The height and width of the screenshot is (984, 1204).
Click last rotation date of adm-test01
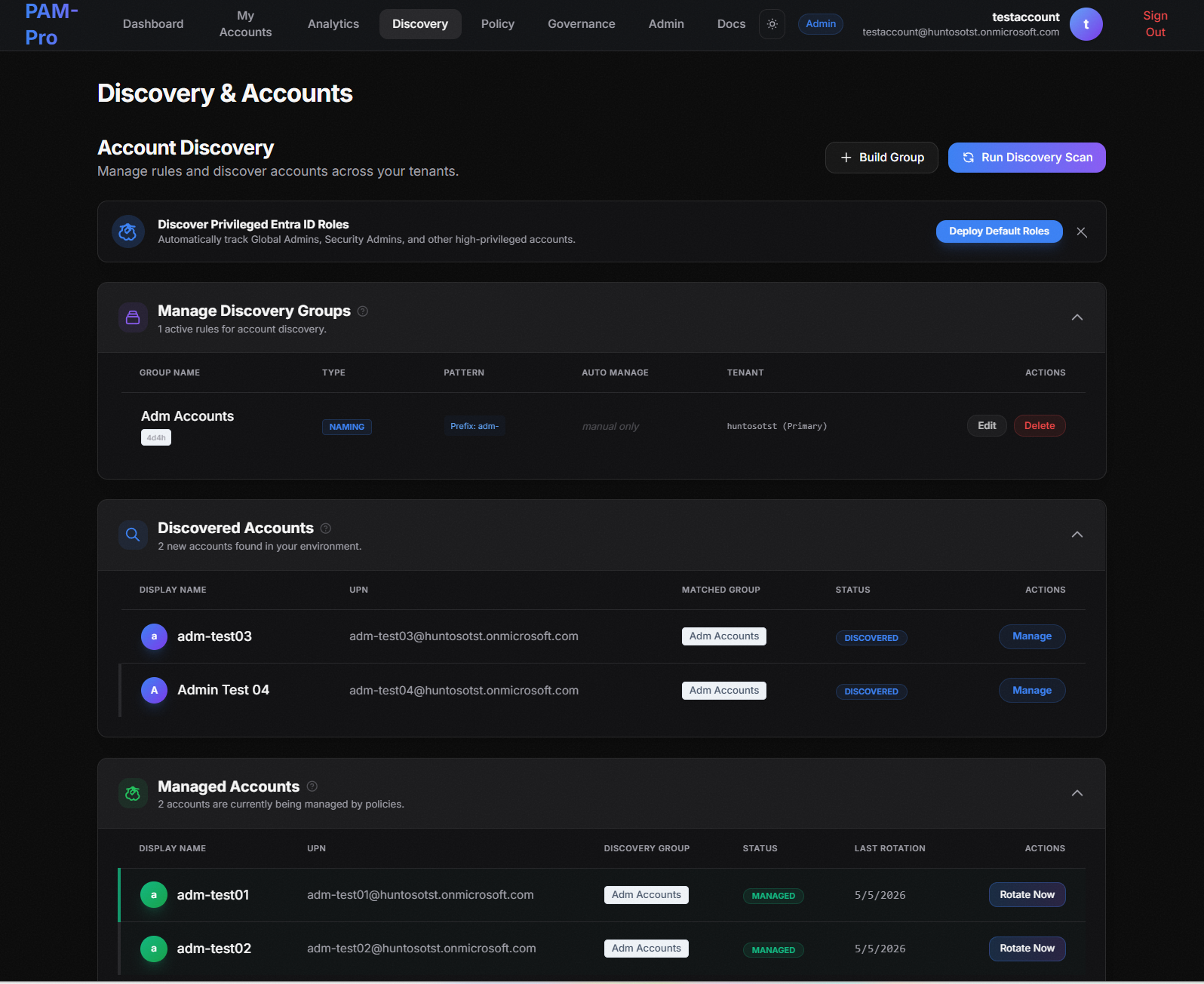(880, 896)
